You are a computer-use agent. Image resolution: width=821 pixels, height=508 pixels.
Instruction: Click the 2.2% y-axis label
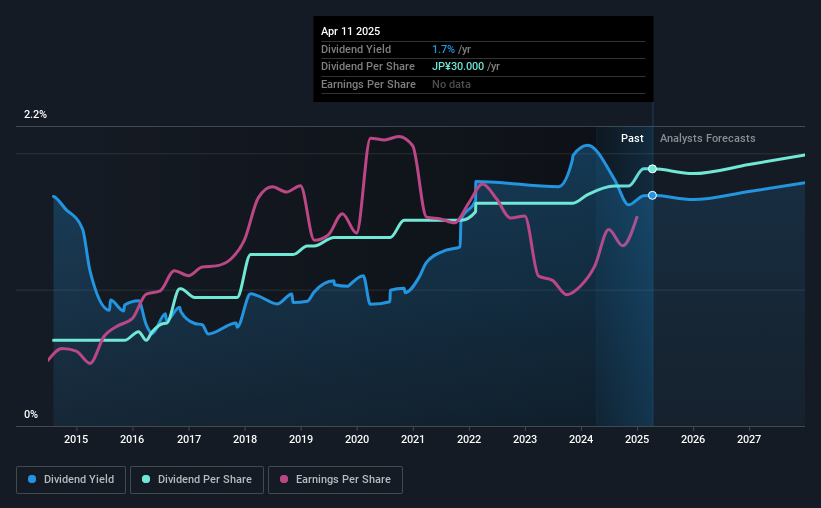click(35, 115)
